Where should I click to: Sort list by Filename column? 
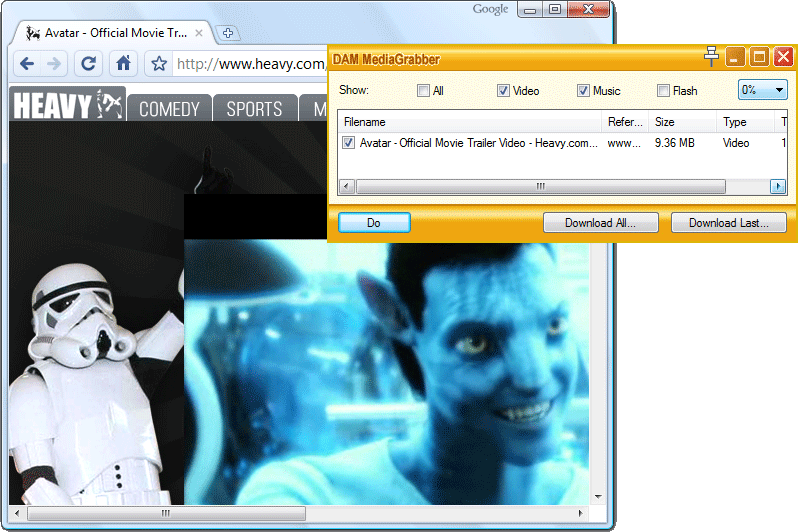[x=470, y=122]
